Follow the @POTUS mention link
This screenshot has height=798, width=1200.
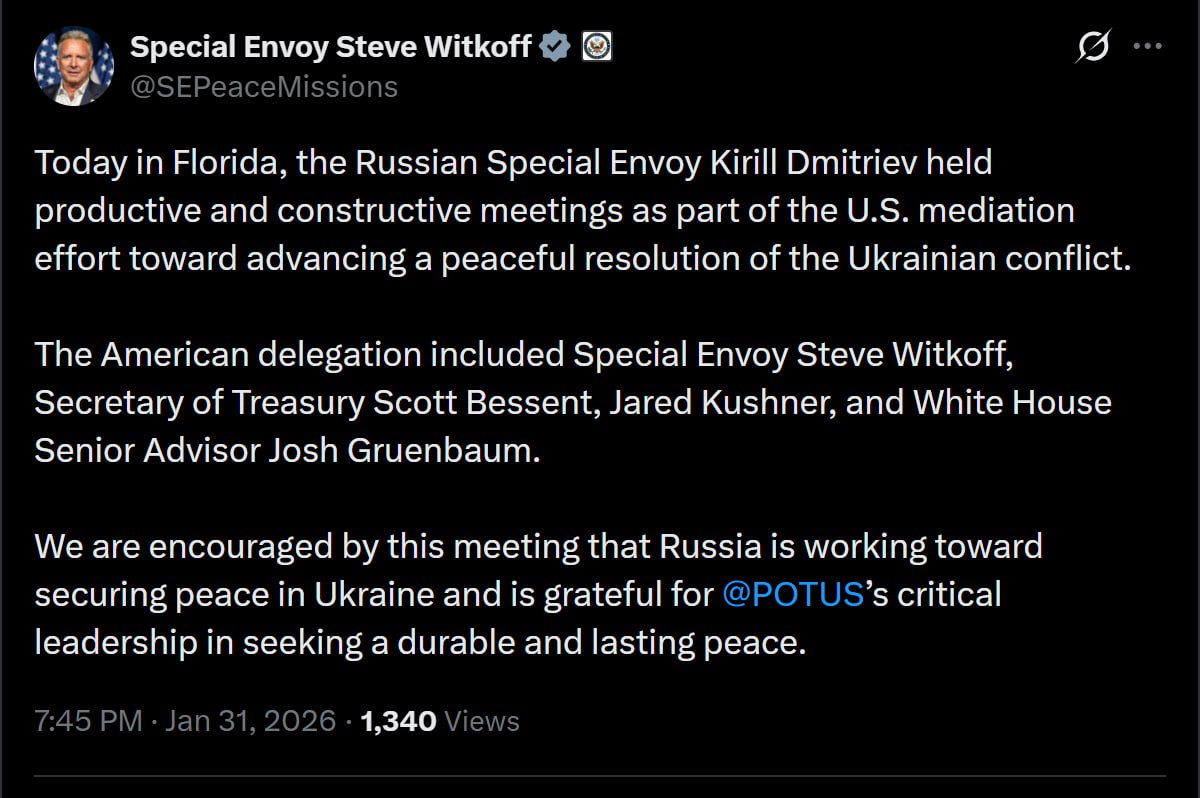point(792,594)
